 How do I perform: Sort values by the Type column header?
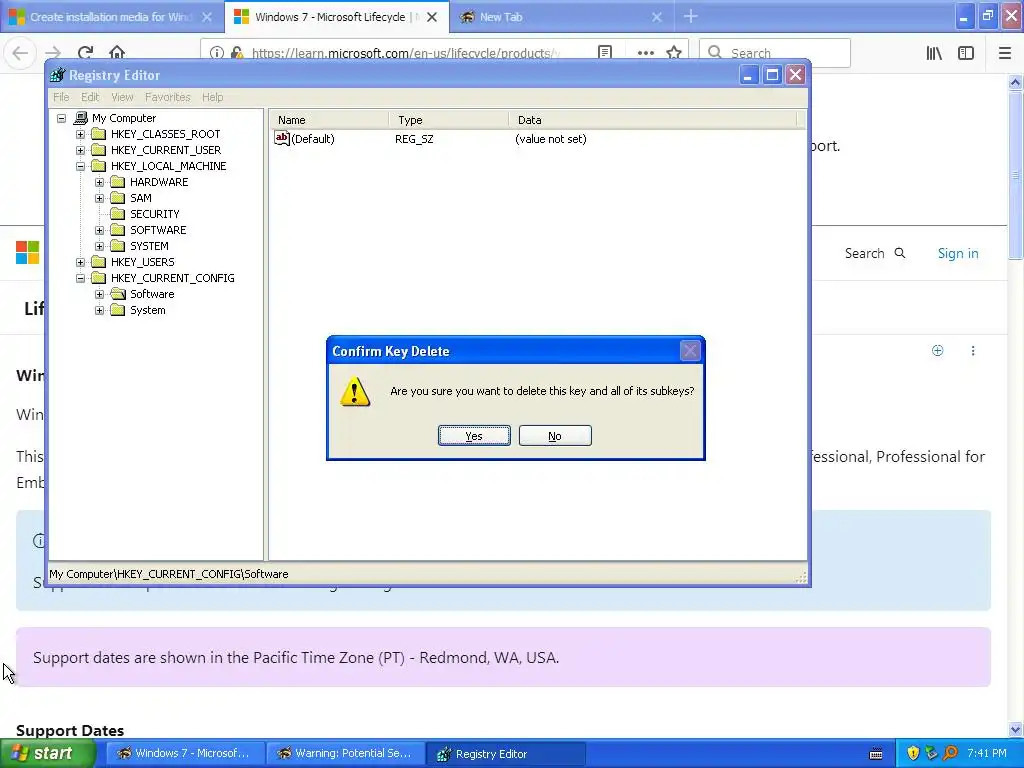coord(449,120)
